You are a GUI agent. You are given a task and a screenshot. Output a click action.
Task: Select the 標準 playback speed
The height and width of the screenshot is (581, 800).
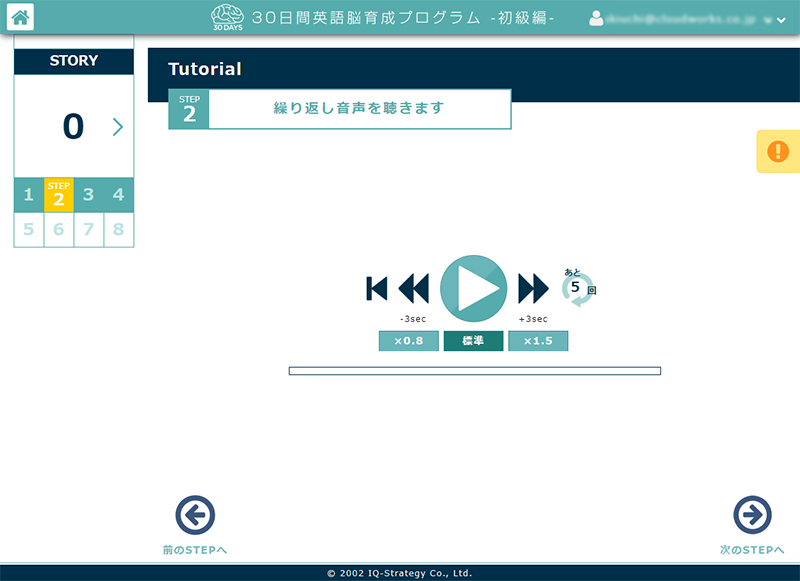point(473,340)
